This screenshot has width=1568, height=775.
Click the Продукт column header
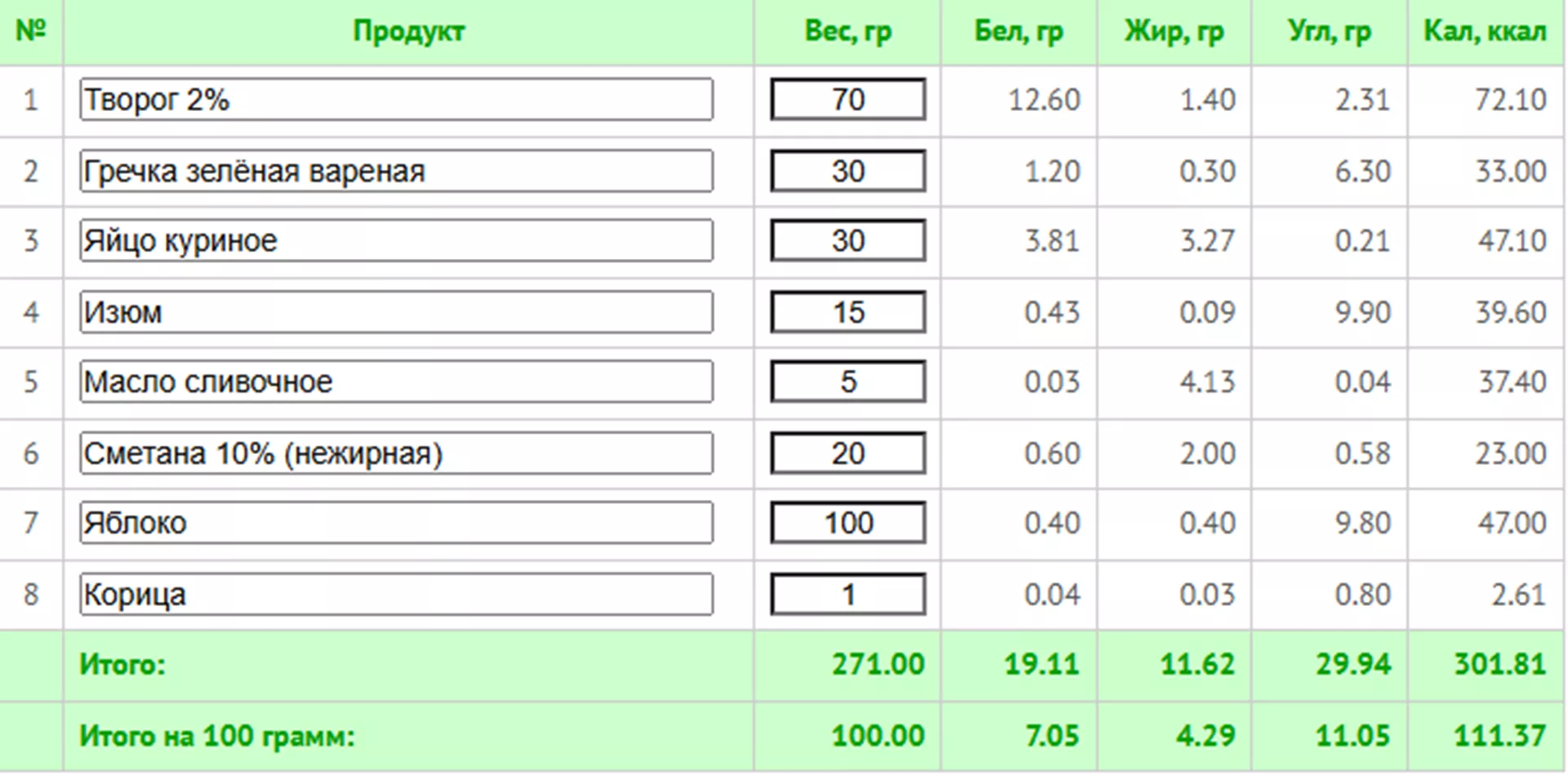coord(408,32)
